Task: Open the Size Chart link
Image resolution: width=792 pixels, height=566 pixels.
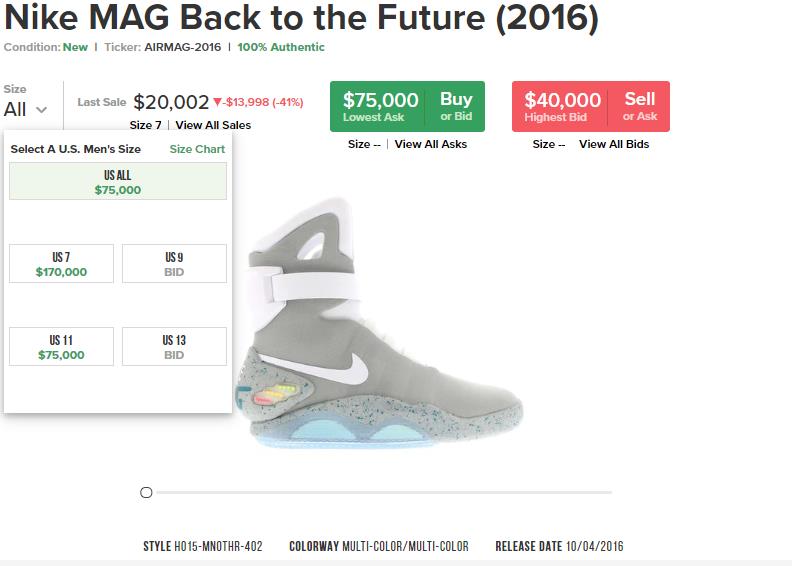Action: [197, 149]
